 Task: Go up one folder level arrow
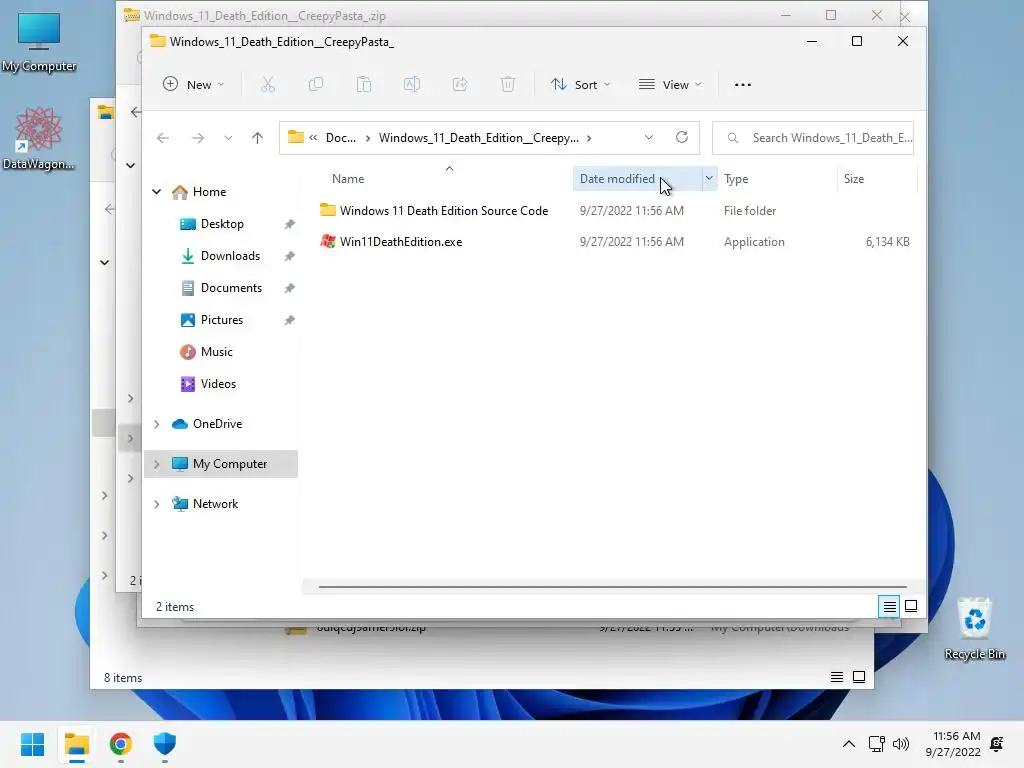point(257,138)
